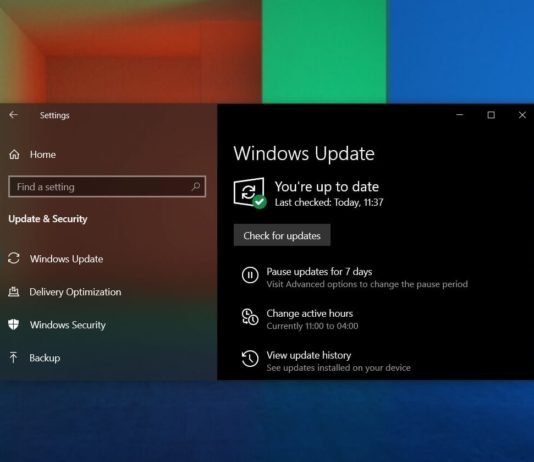
Task: Click the Windows Update sync arrows sidebar icon
Action: pyautogui.click(x=14, y=258)
